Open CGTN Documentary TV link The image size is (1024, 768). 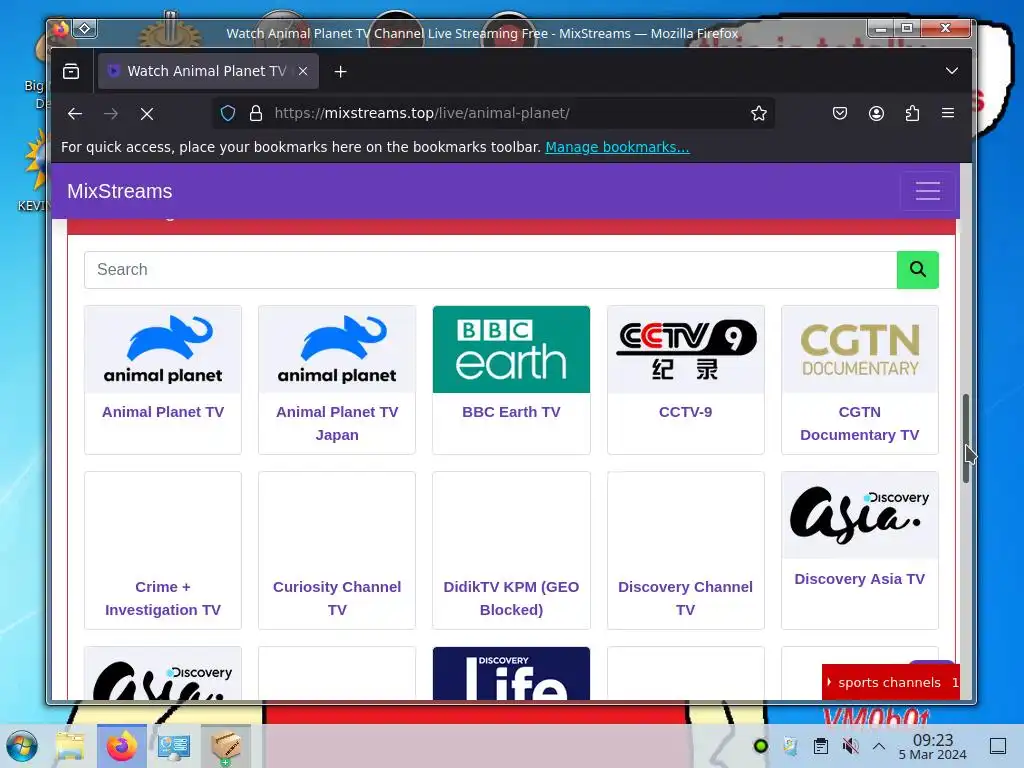pos(859,423)
